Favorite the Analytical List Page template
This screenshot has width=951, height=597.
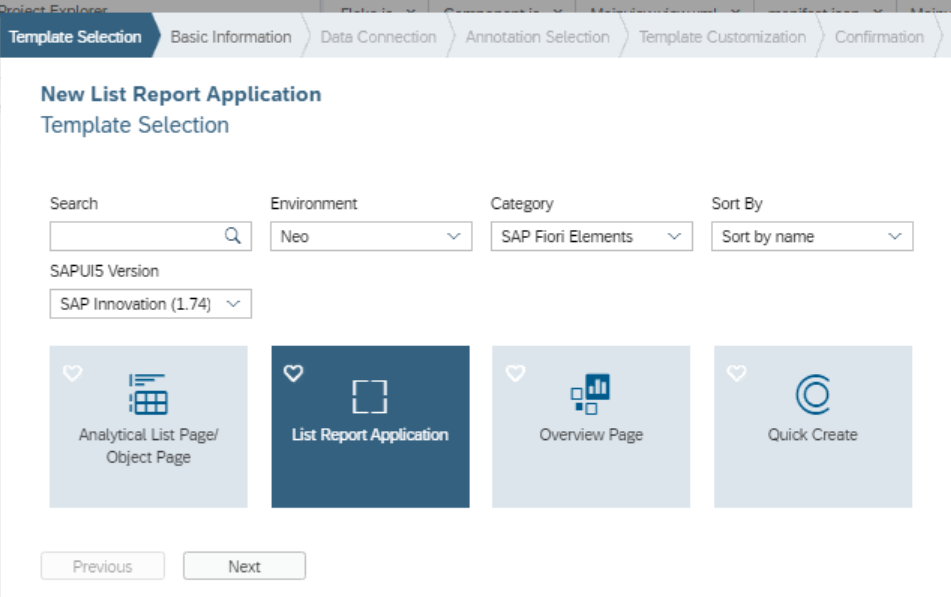(x=72, y=373)
